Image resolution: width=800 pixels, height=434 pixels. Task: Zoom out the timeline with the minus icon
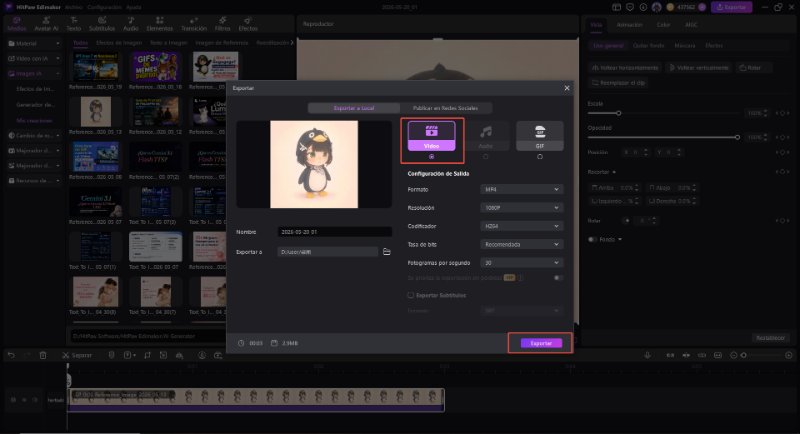[x=734, y=355]
